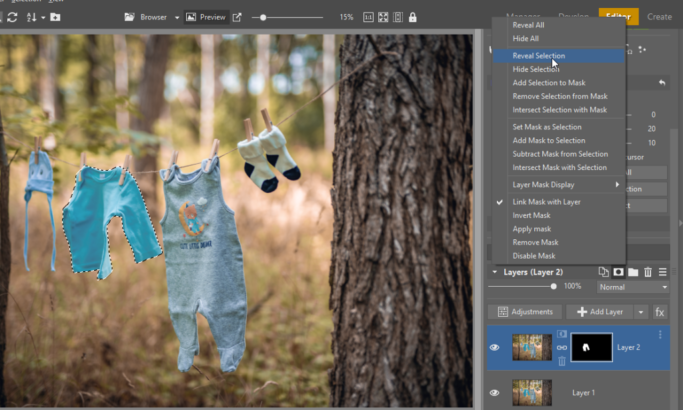Click the zoom slider handle
683x410 pixels.
click(x=263, y=17)
